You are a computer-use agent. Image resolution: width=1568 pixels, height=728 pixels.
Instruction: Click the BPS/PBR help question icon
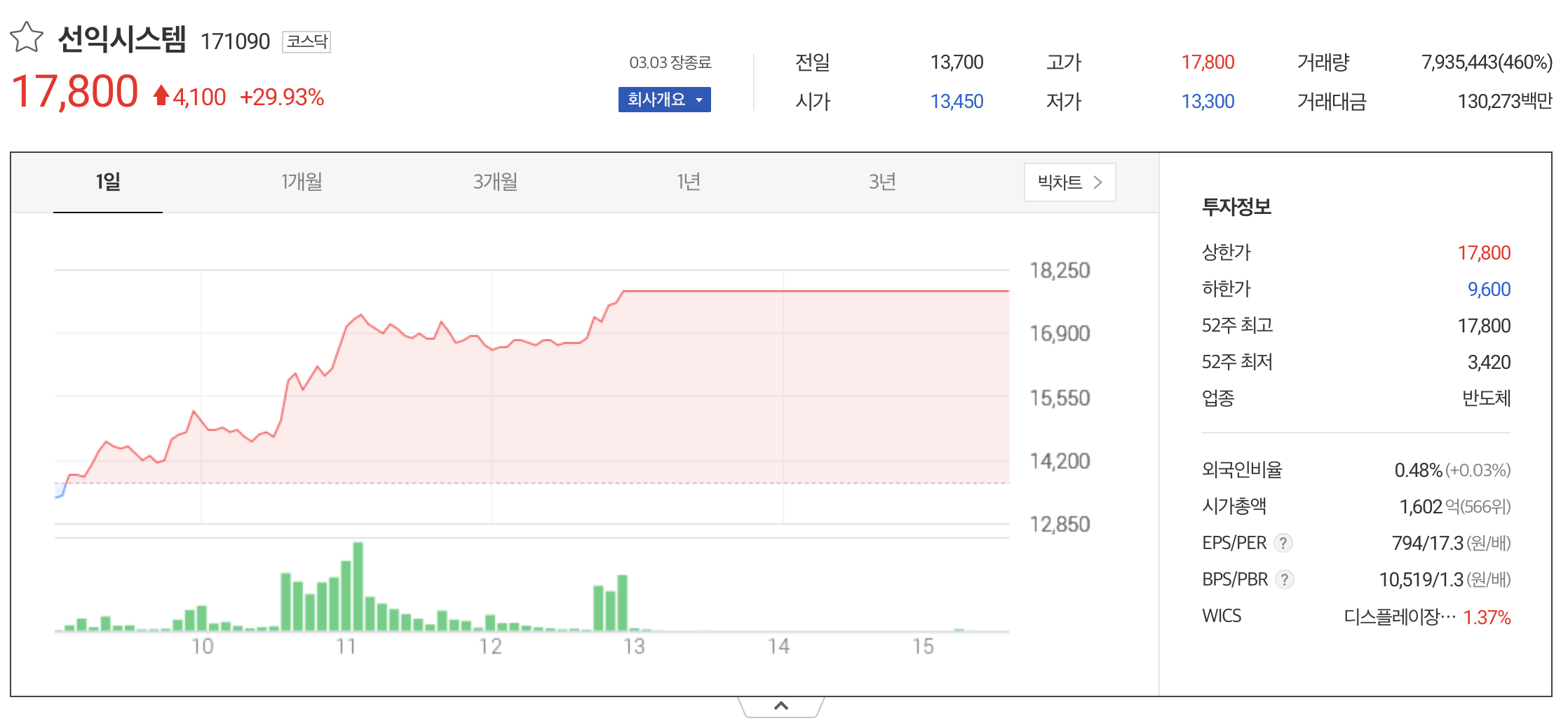pos(1284,579)
